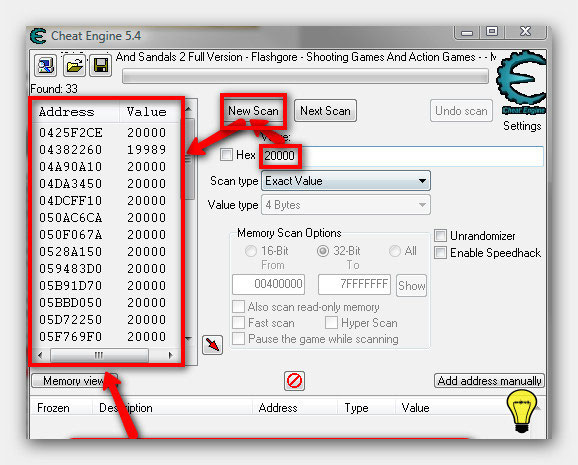The width and height of the screenshot is (578, 465).
Task: Click the Next Scan button
Action: pyautogui.click(x=325, y=111)
